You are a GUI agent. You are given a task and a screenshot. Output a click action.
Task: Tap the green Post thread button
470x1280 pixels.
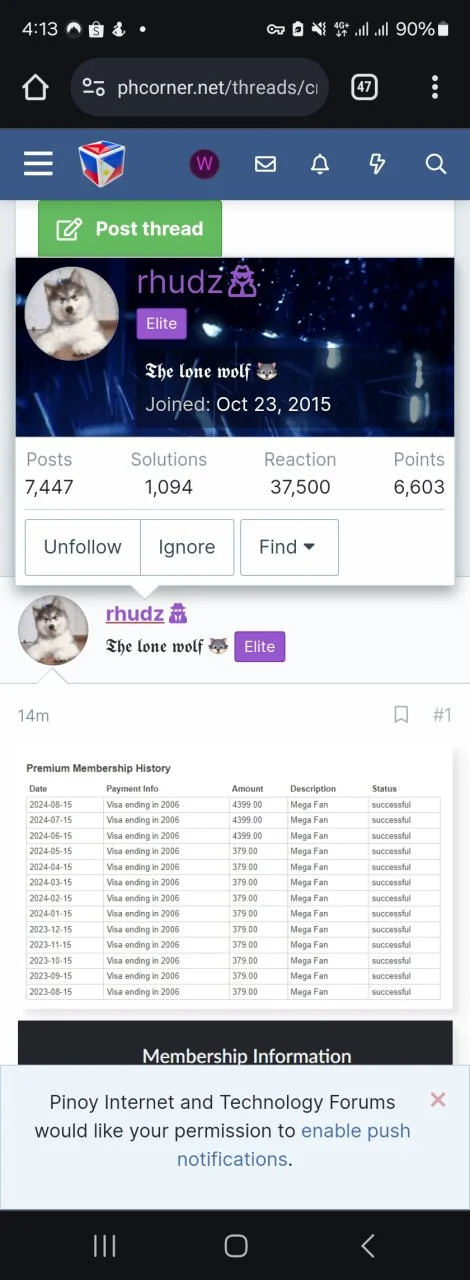[130, 228]
